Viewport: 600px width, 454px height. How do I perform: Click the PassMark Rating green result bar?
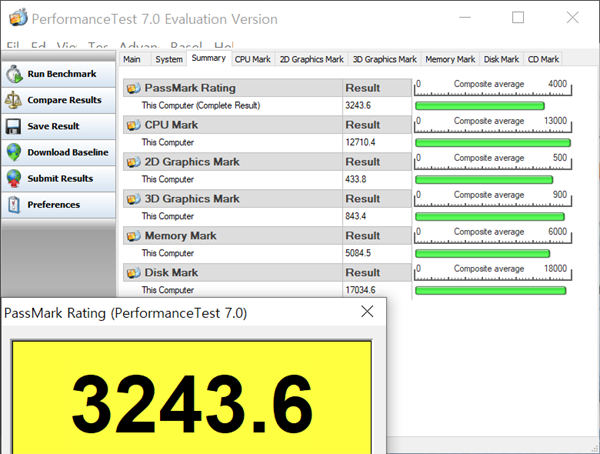click(x=479, y=106)
